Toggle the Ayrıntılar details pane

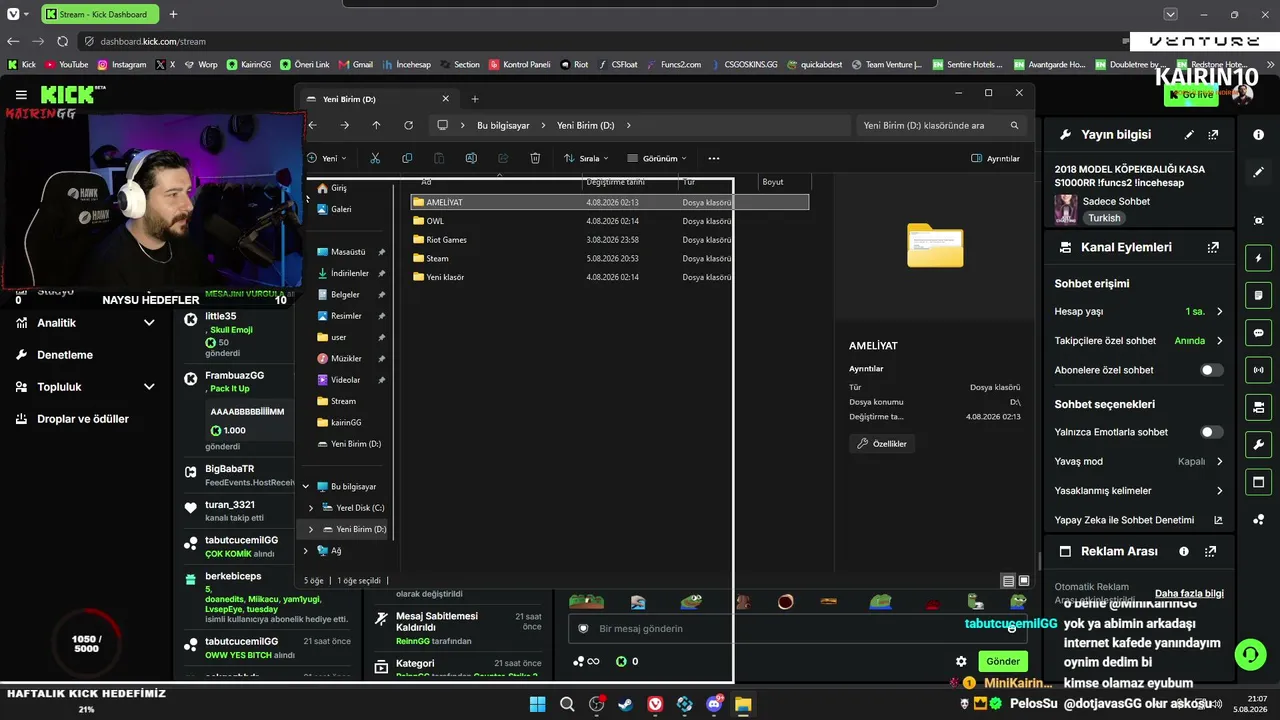click(996, 158)
